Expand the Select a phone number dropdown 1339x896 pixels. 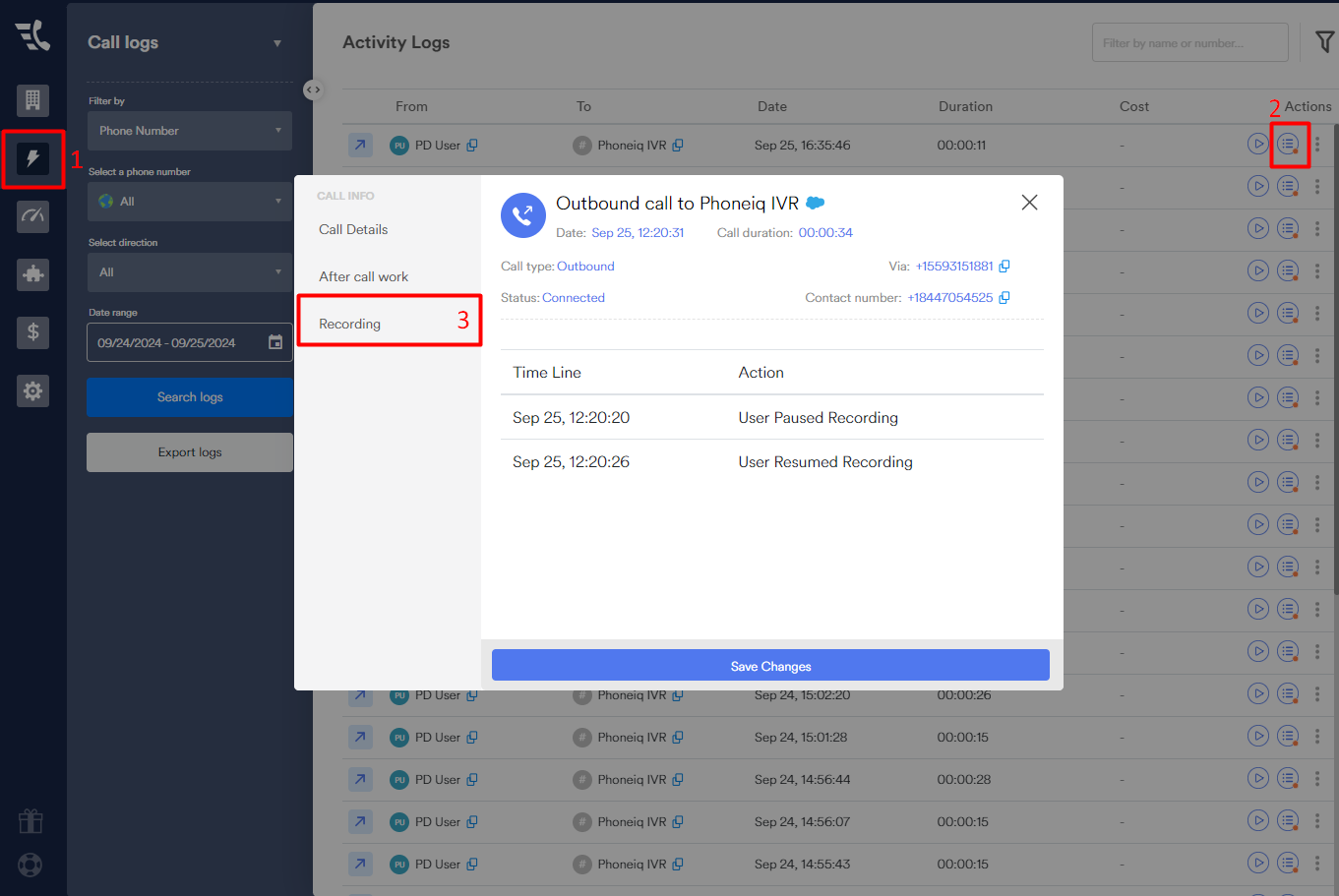coord(189,202)
